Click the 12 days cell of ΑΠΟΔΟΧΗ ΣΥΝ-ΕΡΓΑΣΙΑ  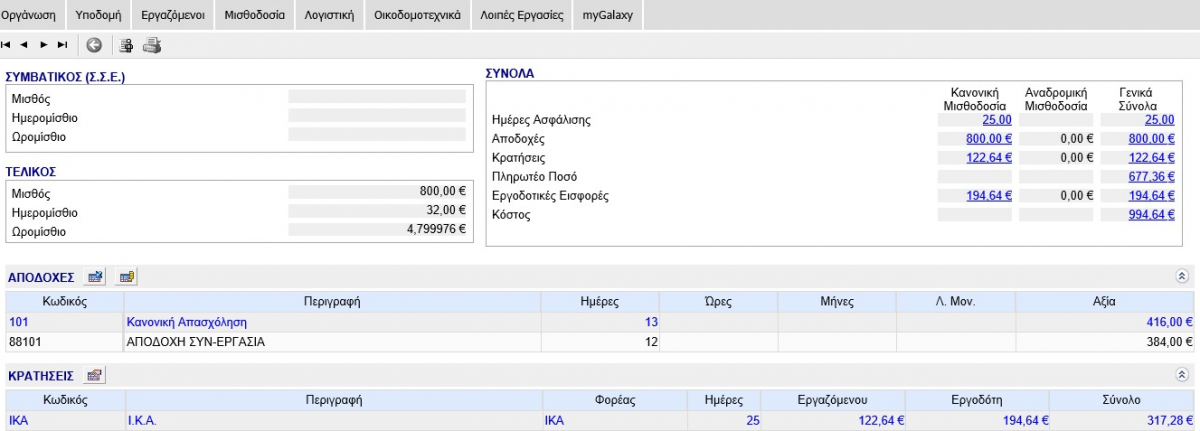(x=600, y=341)
